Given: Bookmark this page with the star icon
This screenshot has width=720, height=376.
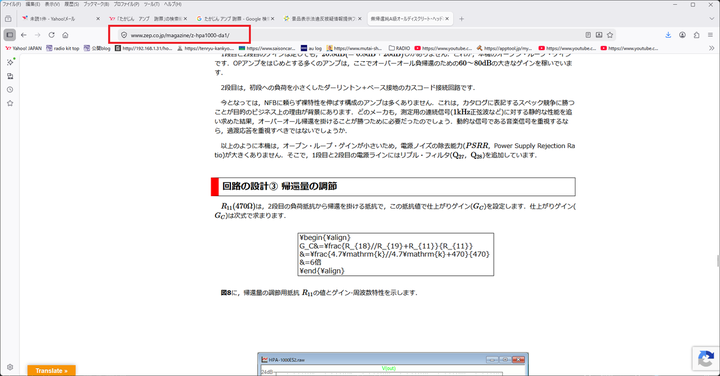Looking at the screenshot, I should click(x=610, y=35).
